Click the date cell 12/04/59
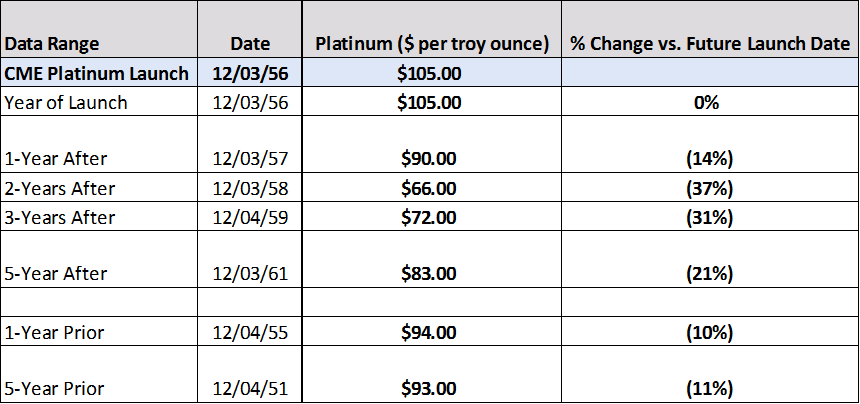Image resolution: width=860 pixels, height=404 pixels. 250,217
